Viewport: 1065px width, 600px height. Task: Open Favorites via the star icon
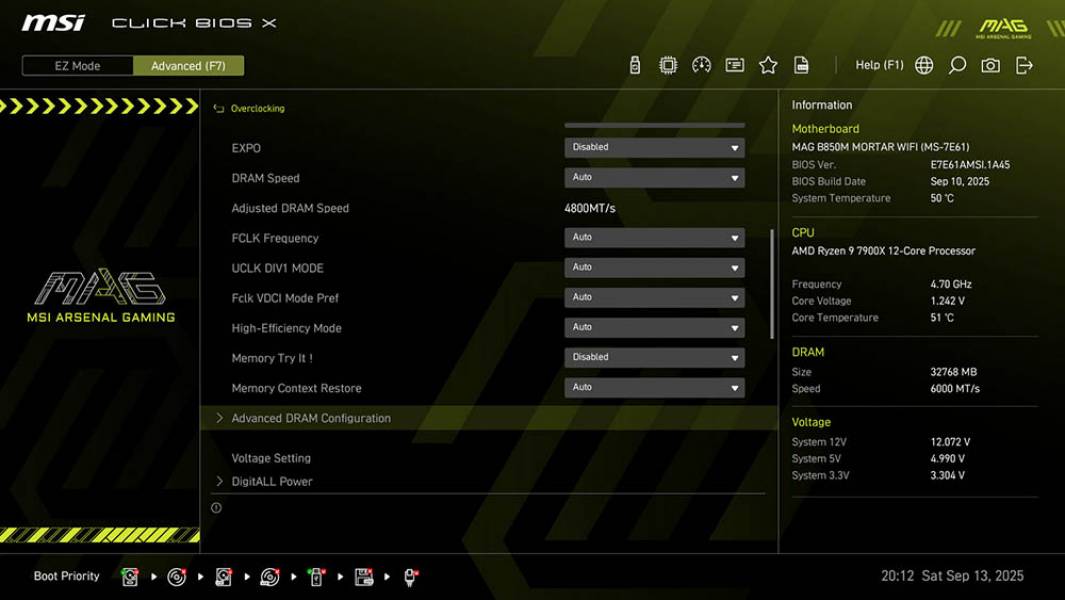pos(768,64)
